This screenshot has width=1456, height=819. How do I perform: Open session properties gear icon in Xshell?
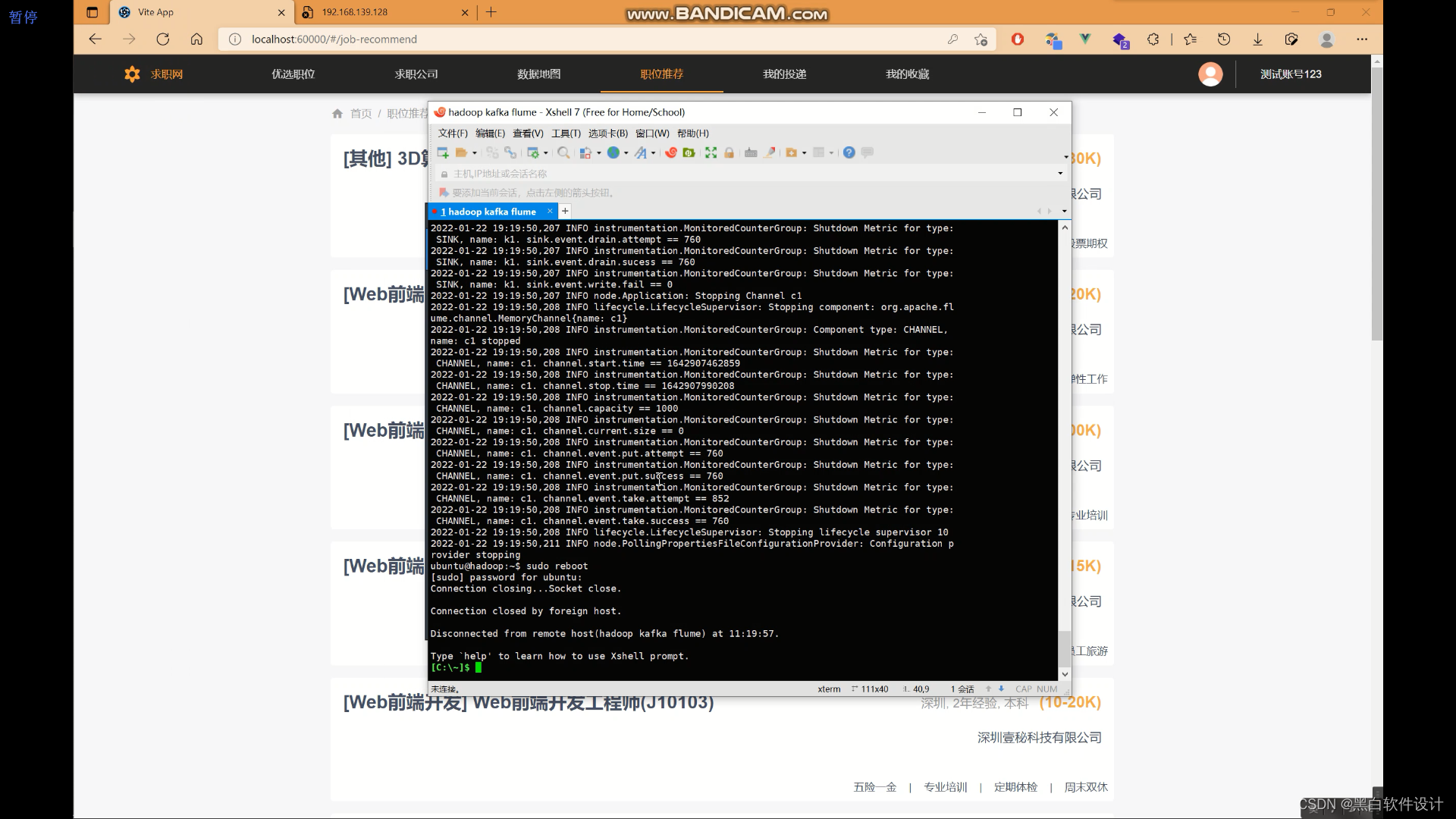coord(534,152)
